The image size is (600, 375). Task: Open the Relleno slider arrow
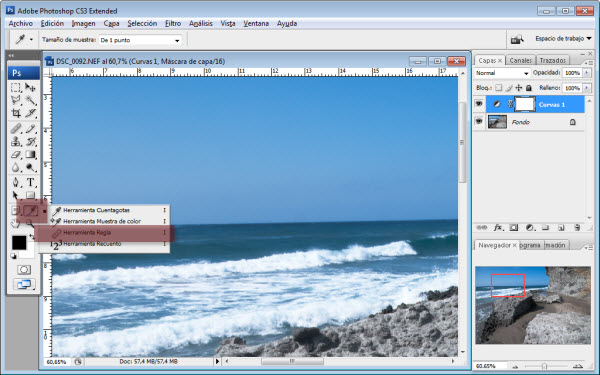click(587, 88)
